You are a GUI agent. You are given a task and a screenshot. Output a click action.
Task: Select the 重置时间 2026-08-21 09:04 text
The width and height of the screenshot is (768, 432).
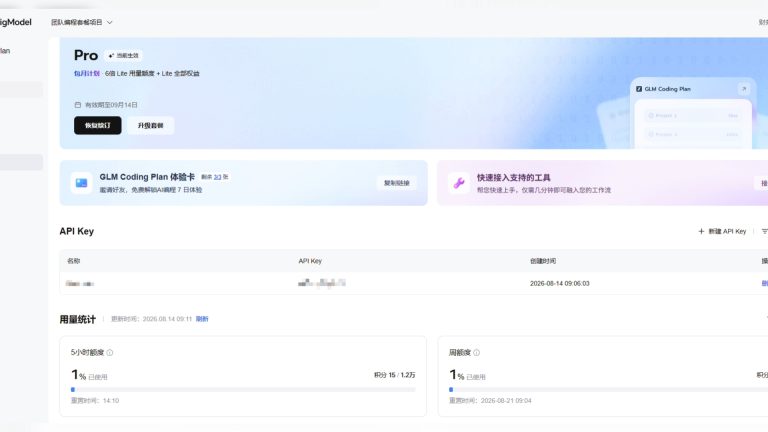[x=490, y=401]
